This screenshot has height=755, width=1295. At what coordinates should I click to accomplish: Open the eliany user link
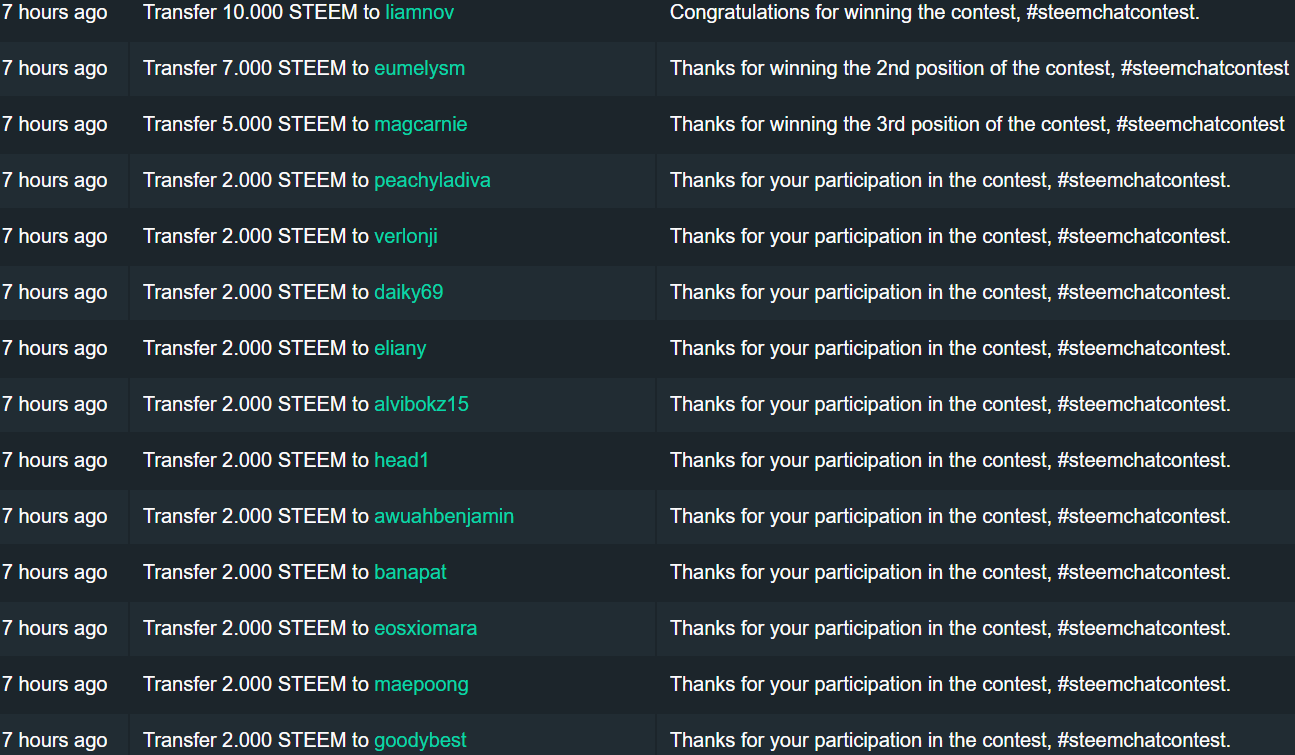click(400, 349)
